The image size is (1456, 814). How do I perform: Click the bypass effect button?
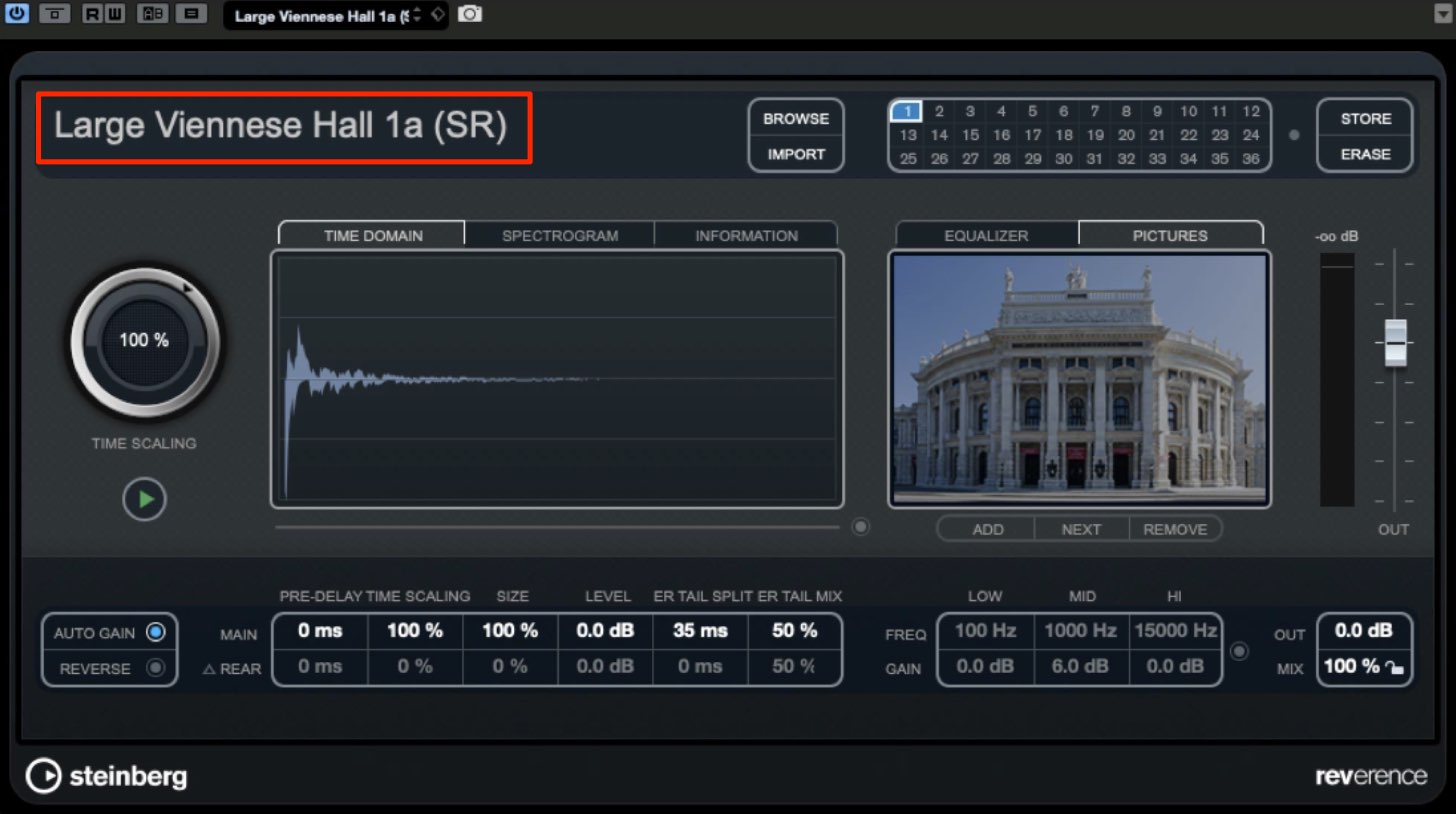pos(54,14)
